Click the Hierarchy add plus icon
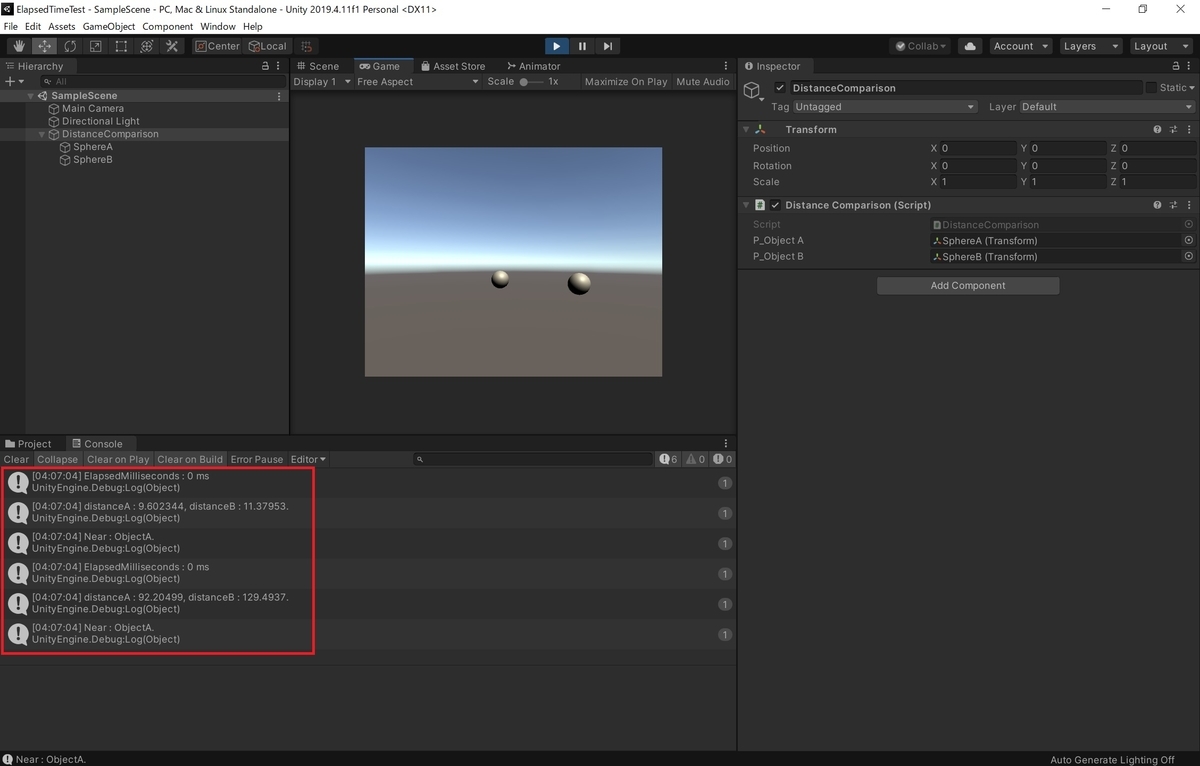This screenshot has height=766, width=1200. tap(10, 81)
